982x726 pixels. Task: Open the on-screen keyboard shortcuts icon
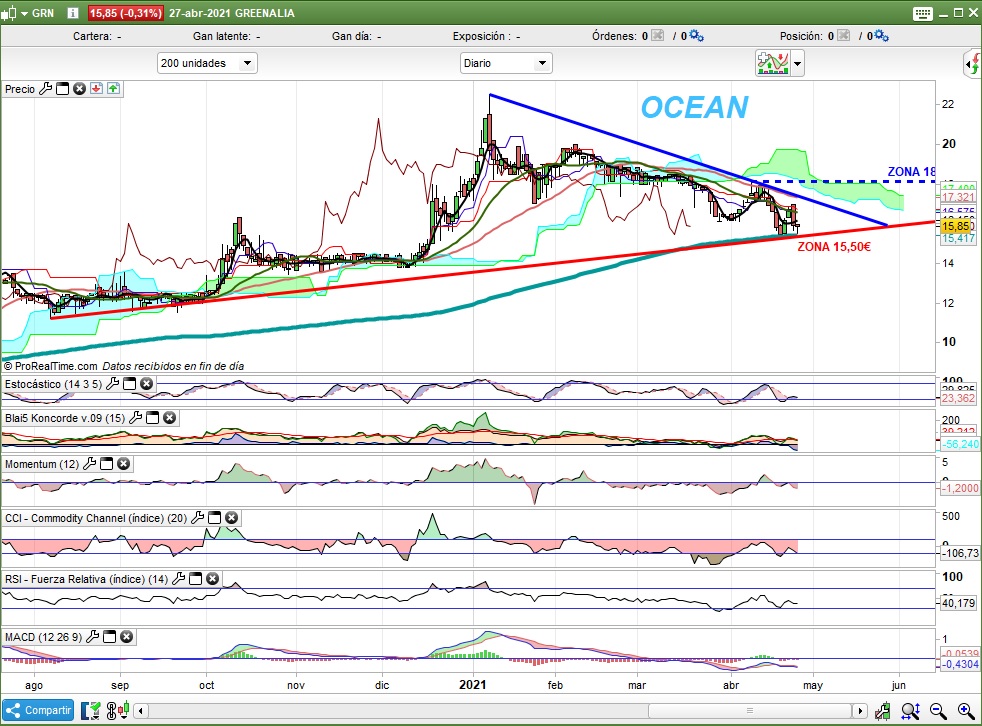pos(923,13)
